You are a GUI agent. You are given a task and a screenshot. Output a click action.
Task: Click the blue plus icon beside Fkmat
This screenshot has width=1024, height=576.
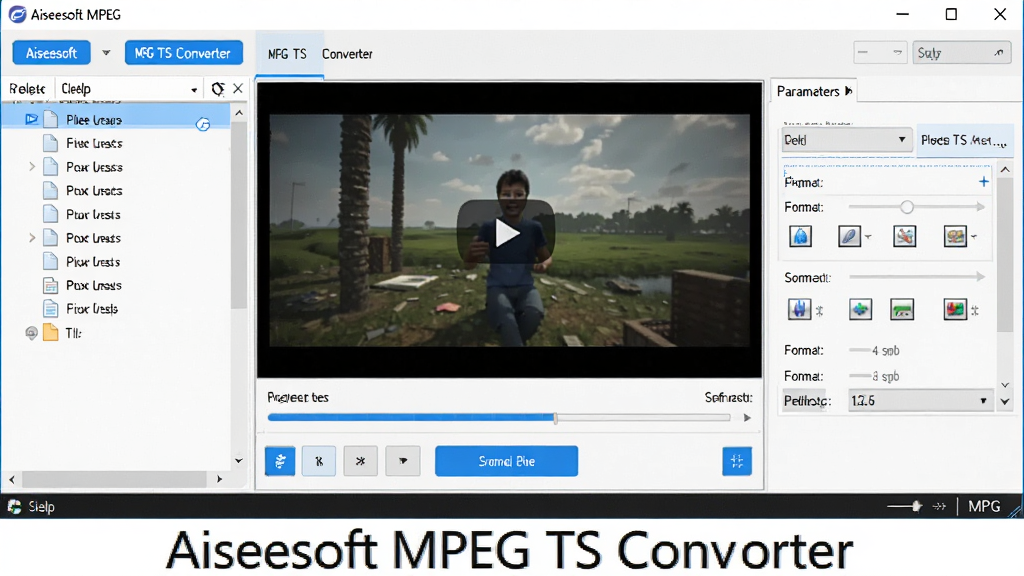[984, 182]
